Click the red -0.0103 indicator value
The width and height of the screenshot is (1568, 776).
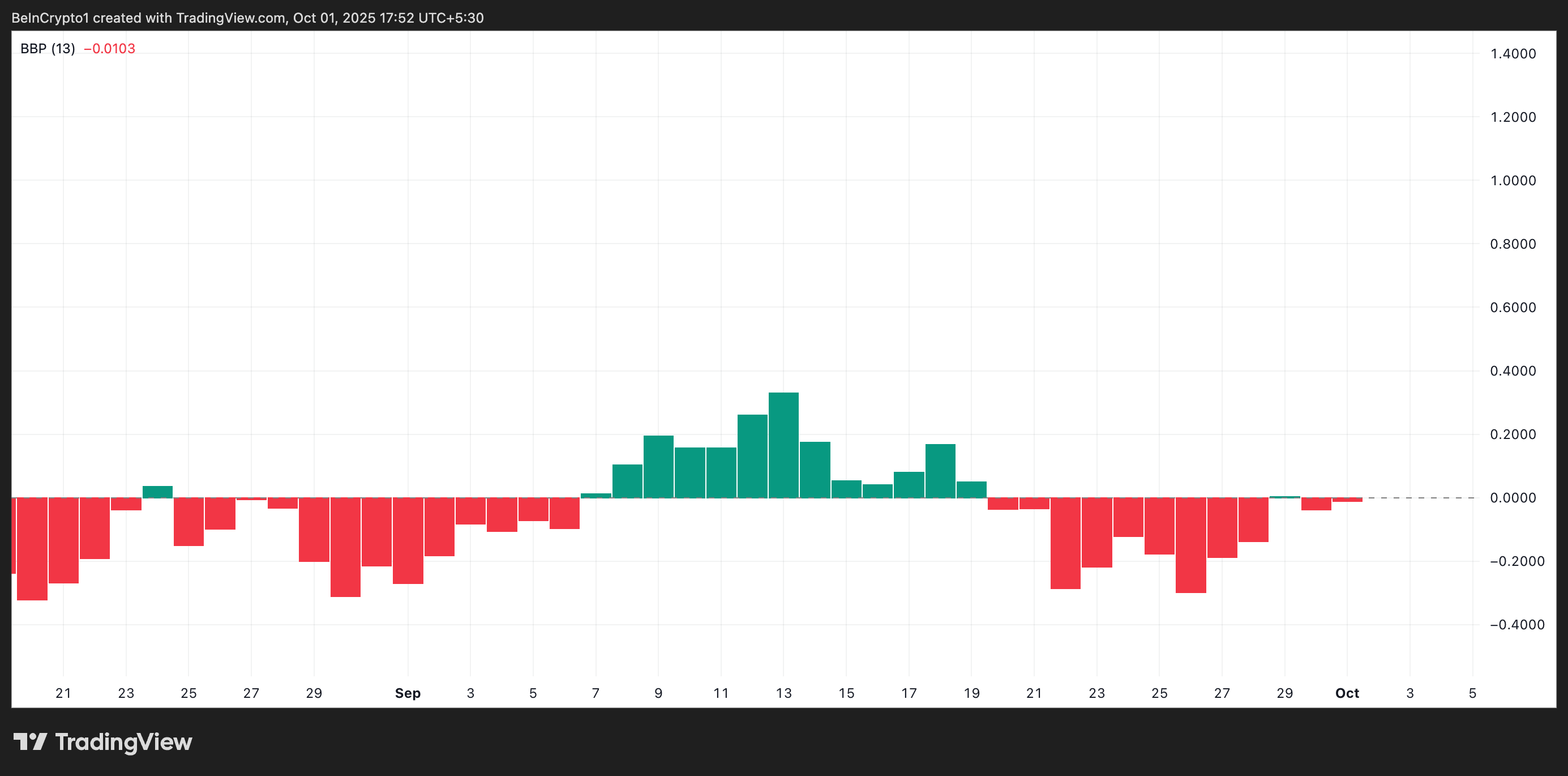(x=110, y=49)
